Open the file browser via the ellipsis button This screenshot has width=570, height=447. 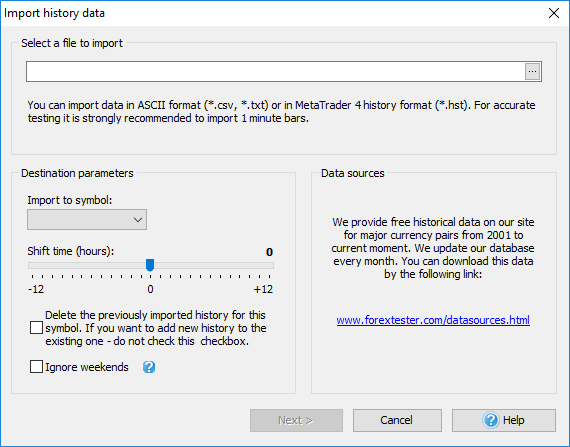pyautogui.click(x=533, y=72)
